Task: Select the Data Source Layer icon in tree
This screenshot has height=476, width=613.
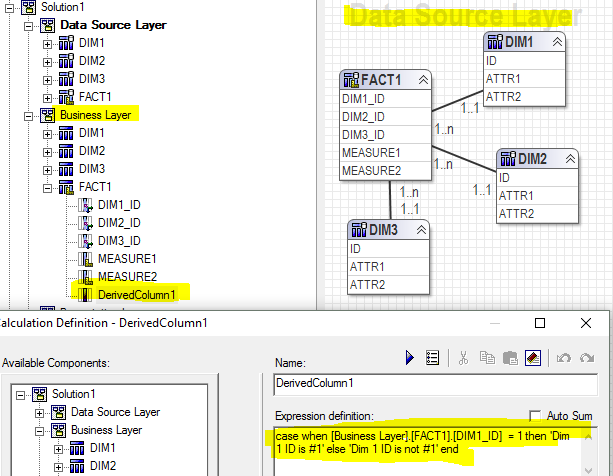Action: 48,25
